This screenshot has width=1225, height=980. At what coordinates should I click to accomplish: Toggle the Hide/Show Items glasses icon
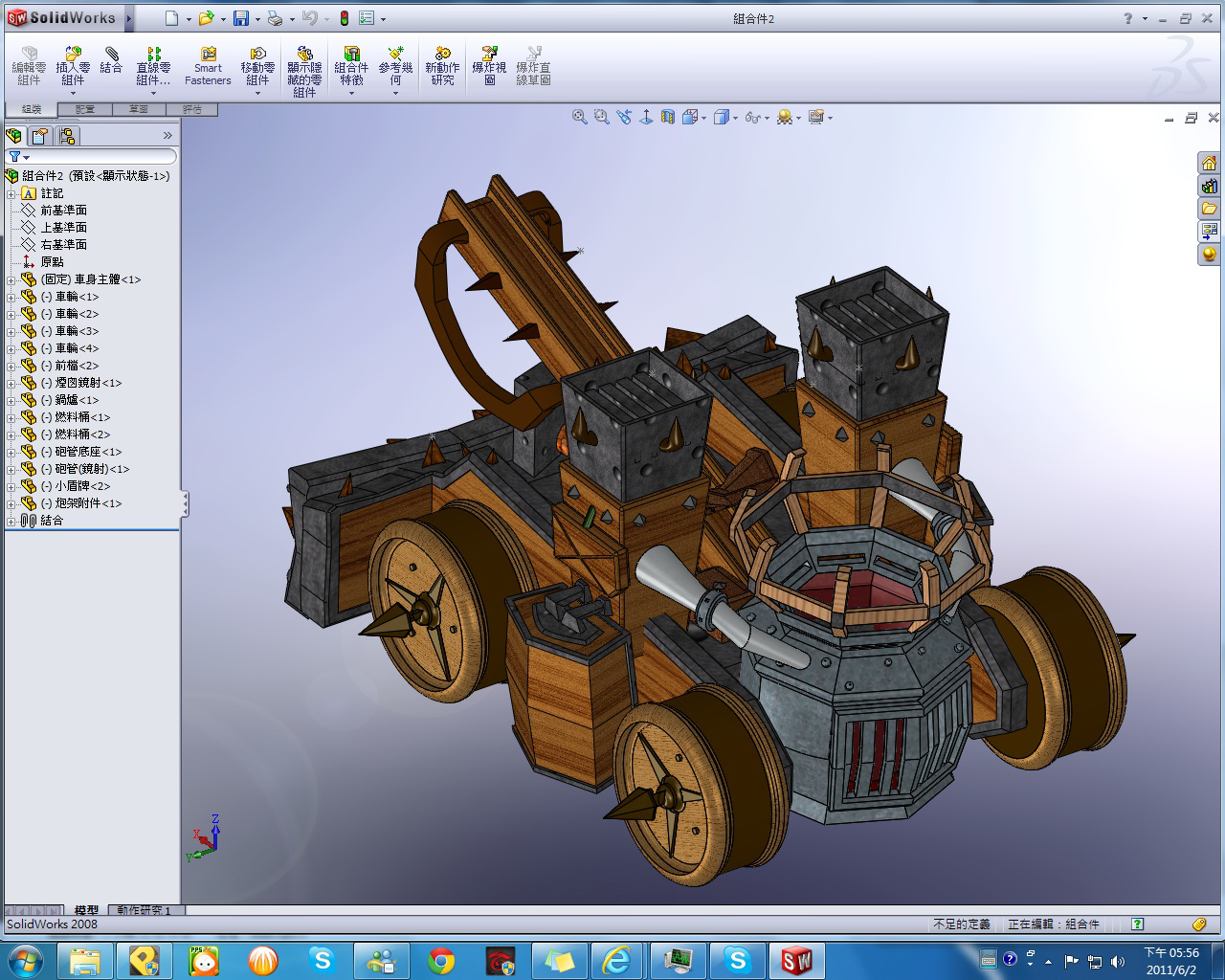[x=752, y=117]
